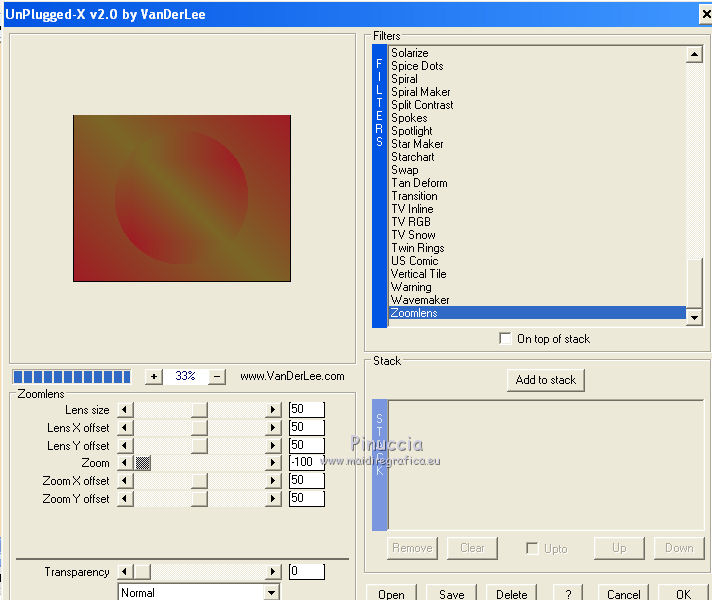Click the Lens size slider thumb

(199, 410)
